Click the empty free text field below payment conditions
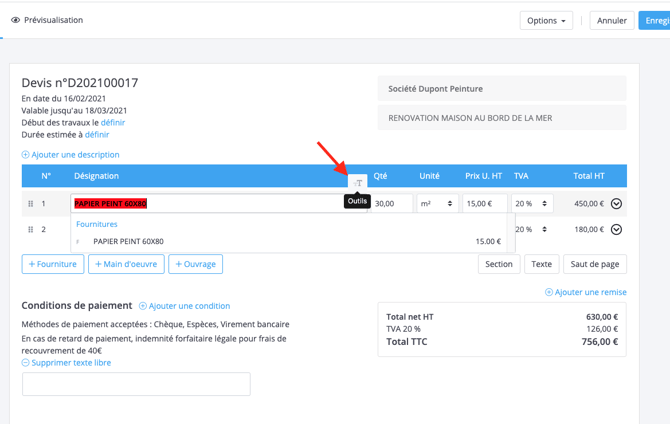Viewport: 670px width, 424px height. pyautogui.click(x=136, y=384)
